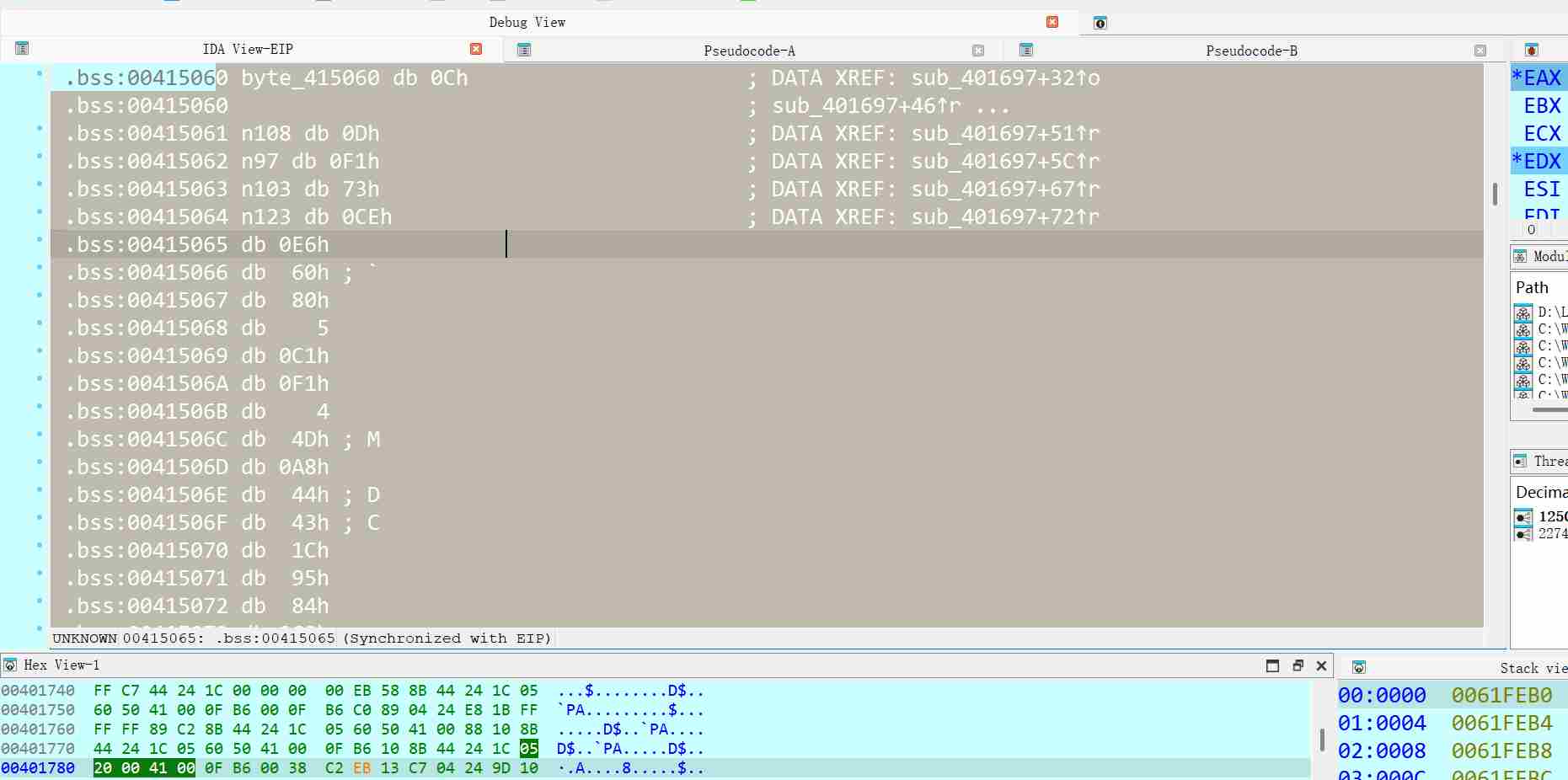Click the Pseudocode-A tab icon
This screenshot has width=1568, height=780.
pos(523,51)
